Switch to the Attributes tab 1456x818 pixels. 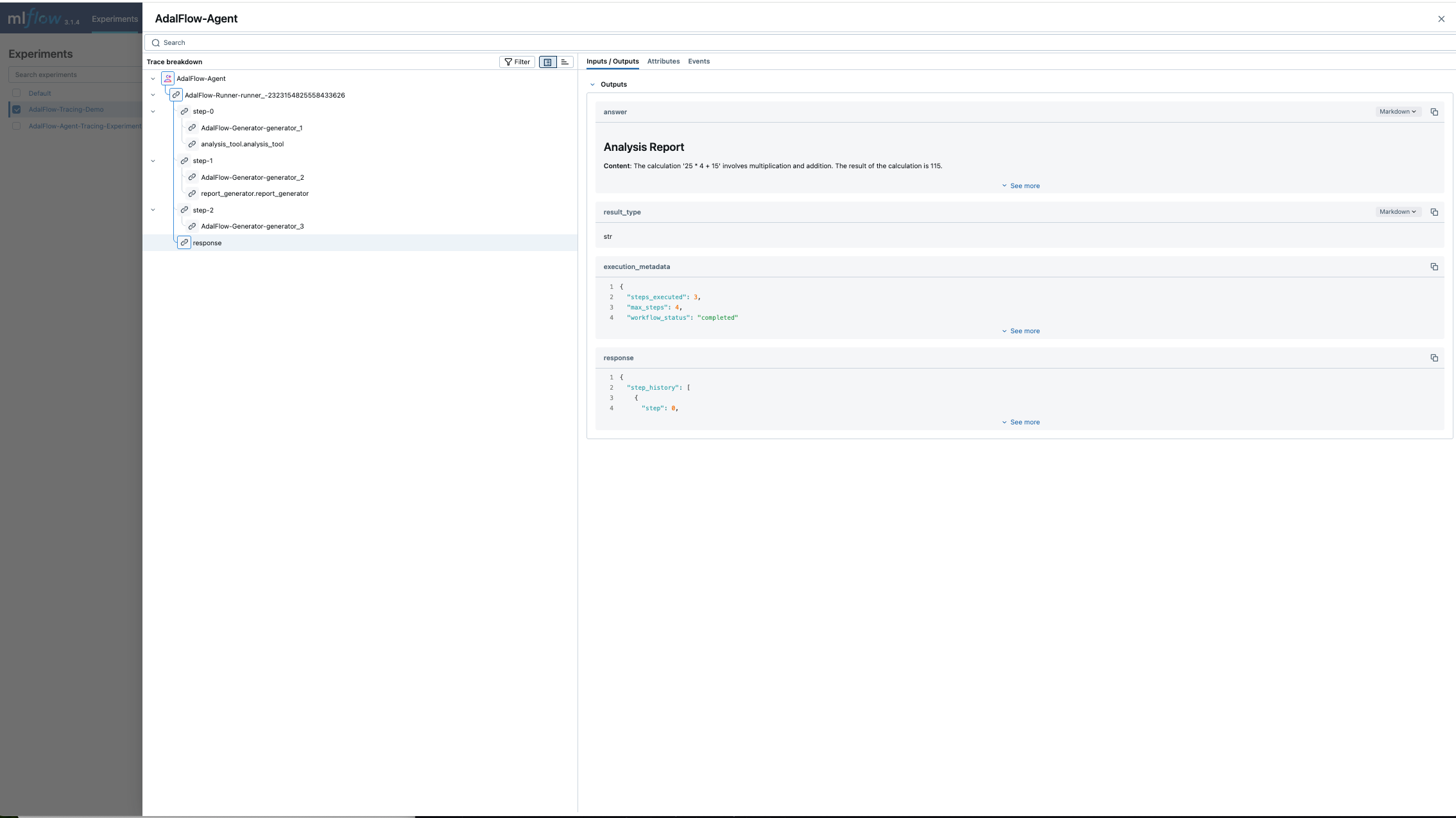point(663,61)
